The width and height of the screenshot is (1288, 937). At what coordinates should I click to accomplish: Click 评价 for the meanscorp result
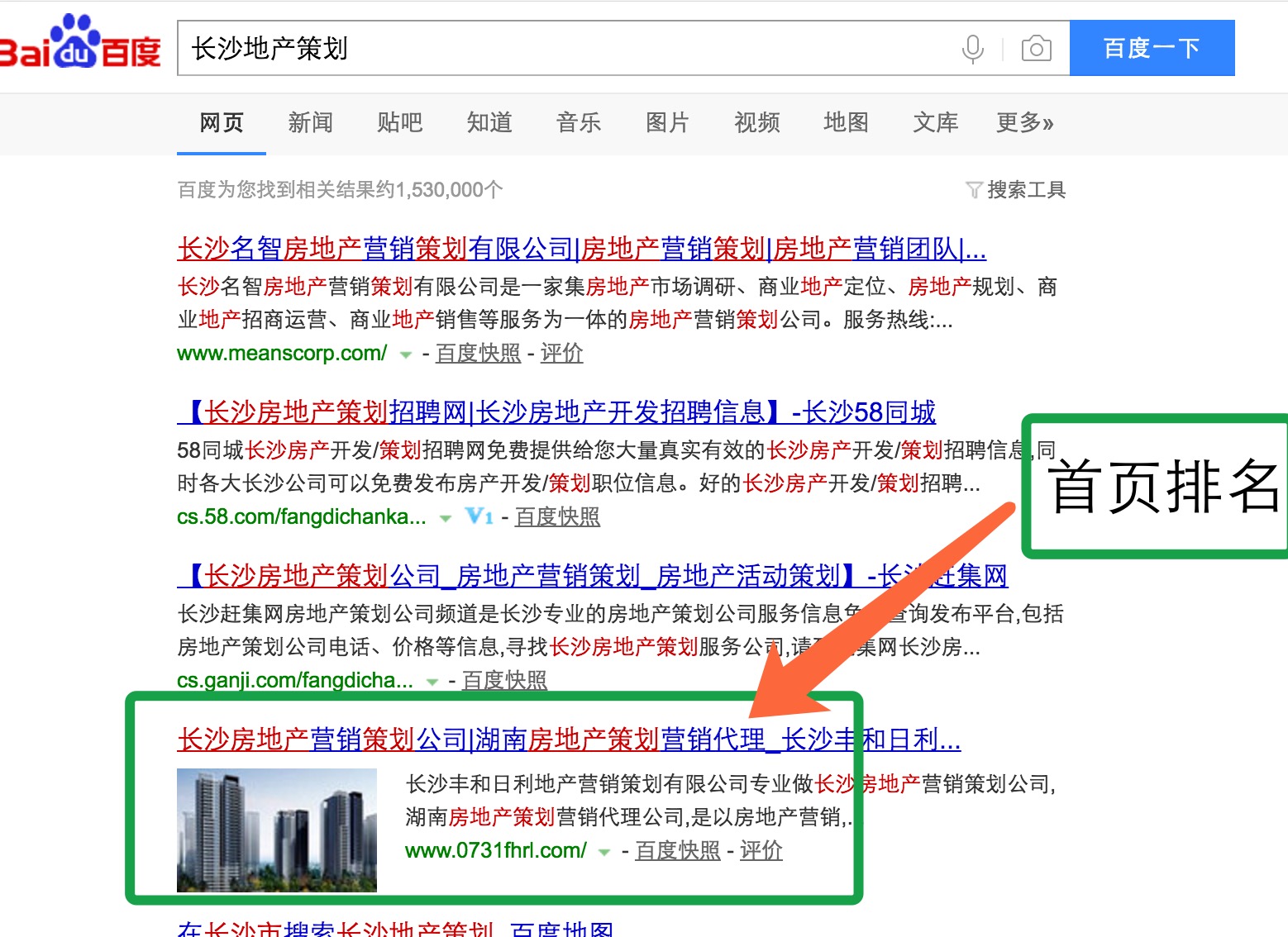click(562, 353)
